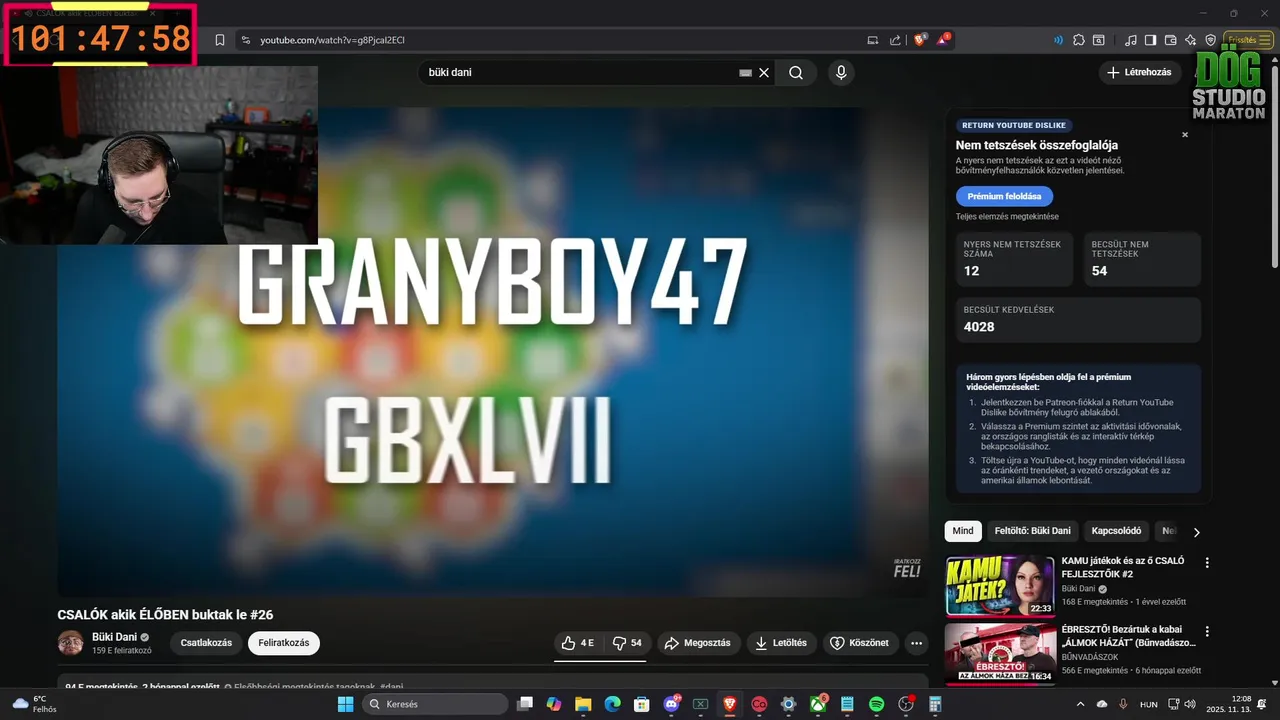Click the blue audio waves extension icon
This screenshot has height=720, width=1280.
[1058, 40]
